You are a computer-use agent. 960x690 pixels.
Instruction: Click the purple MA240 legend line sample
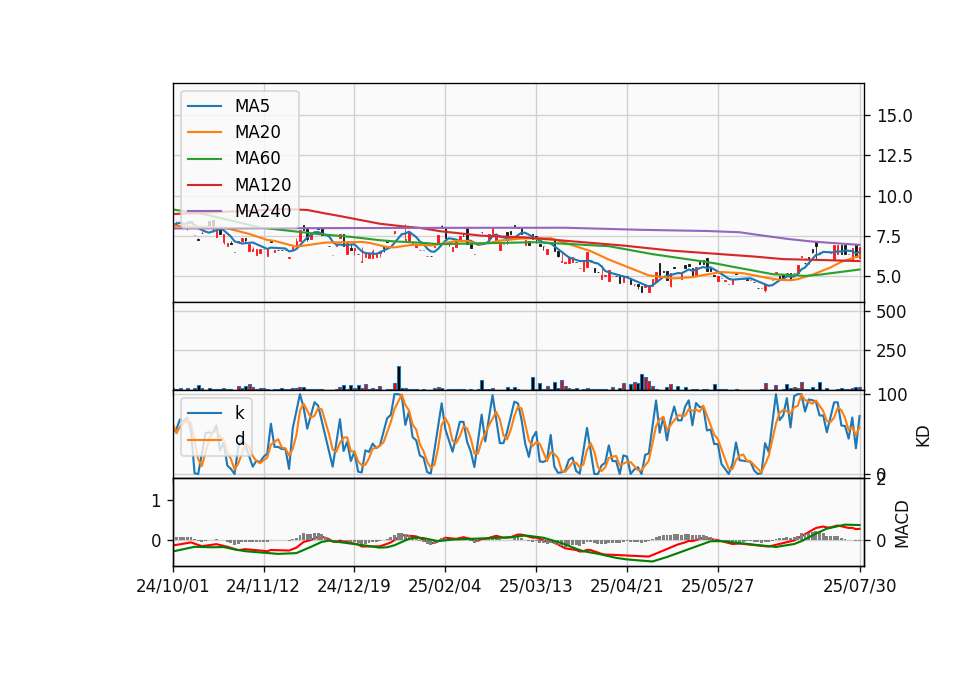click(204, 211)
